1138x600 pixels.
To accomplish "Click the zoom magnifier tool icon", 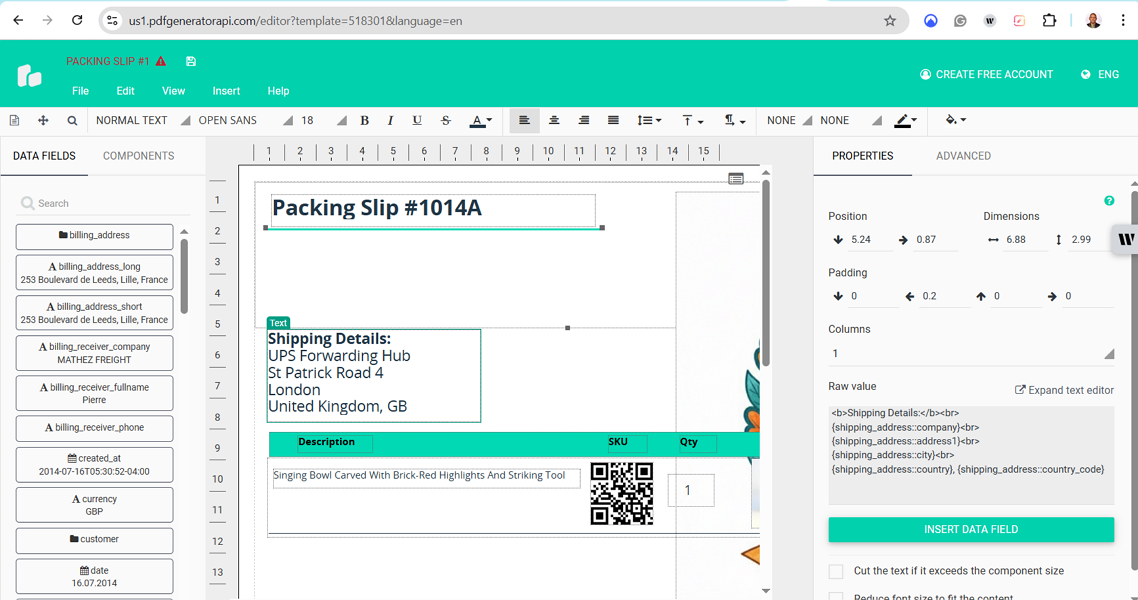I will coord(72,120).
